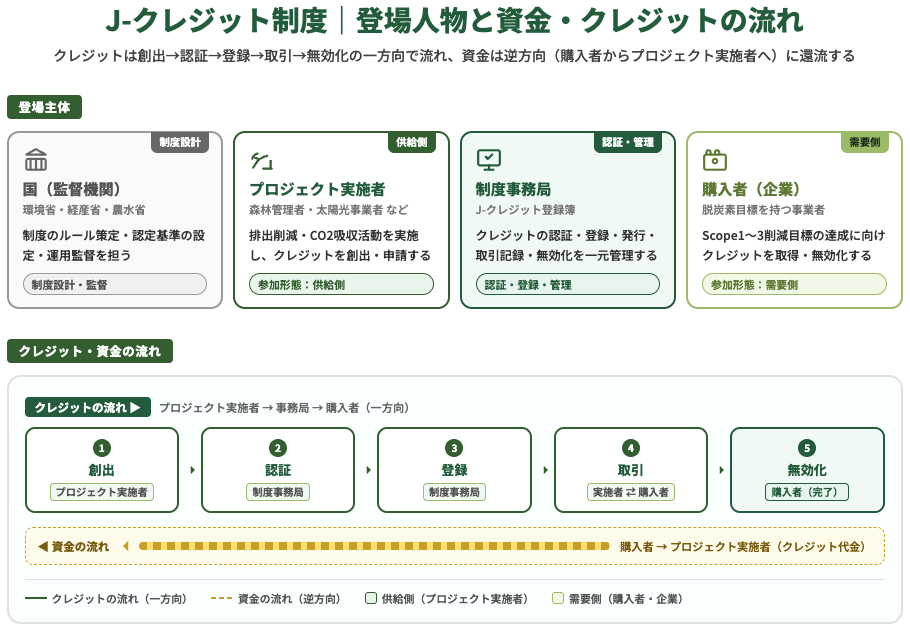The height and width of the screenshot is (631, 910).
Task: Click step number 5 circle above 無効化
Action: point(807,448)
